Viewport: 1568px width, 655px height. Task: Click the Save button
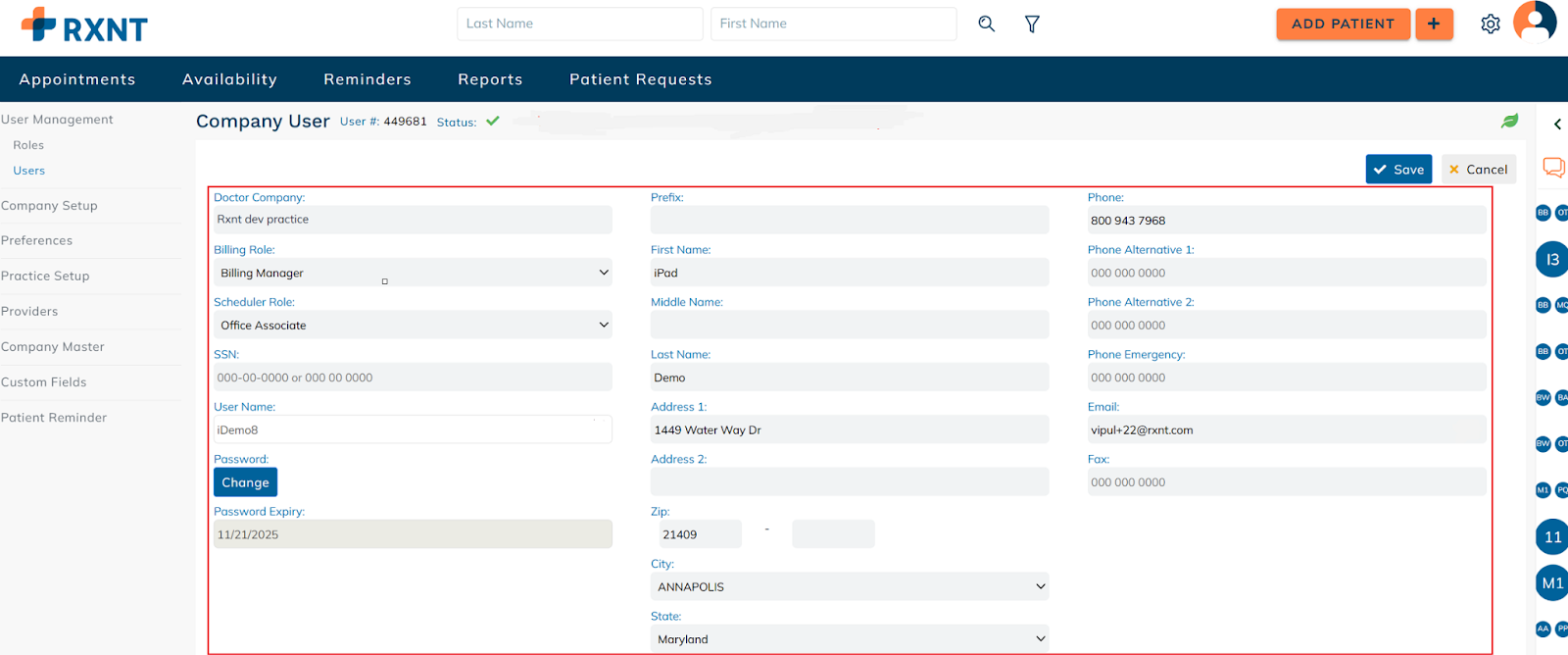coord(1398,170)
